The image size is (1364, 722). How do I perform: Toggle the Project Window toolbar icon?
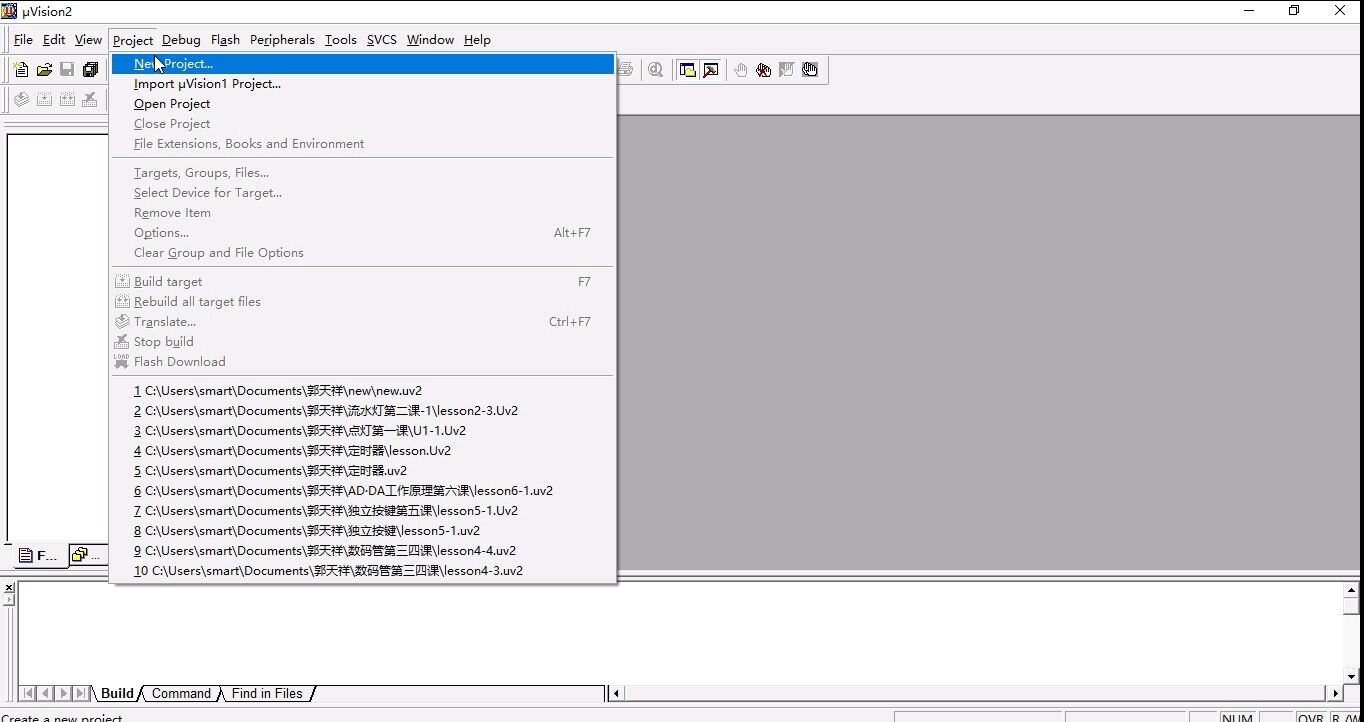click(688, 70)
